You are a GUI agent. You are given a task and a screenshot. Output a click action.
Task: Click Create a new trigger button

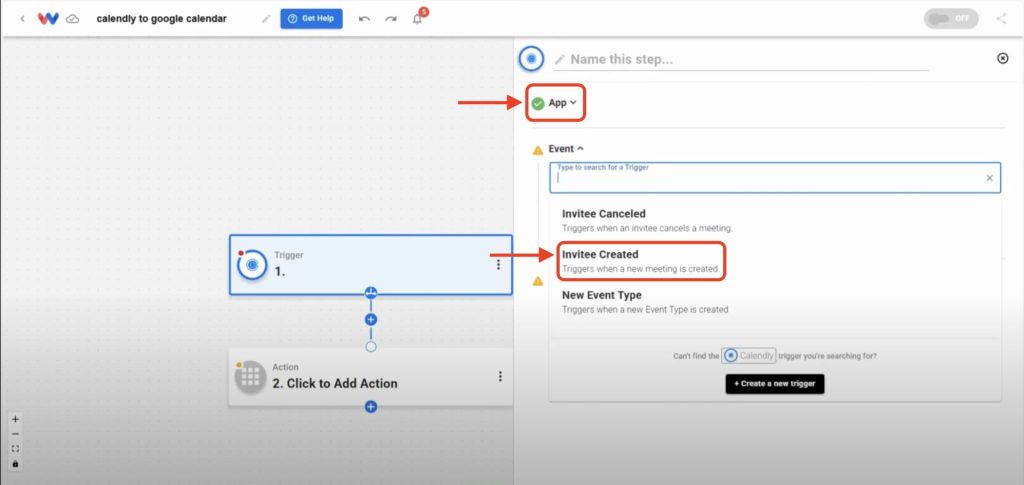[775, 384]
